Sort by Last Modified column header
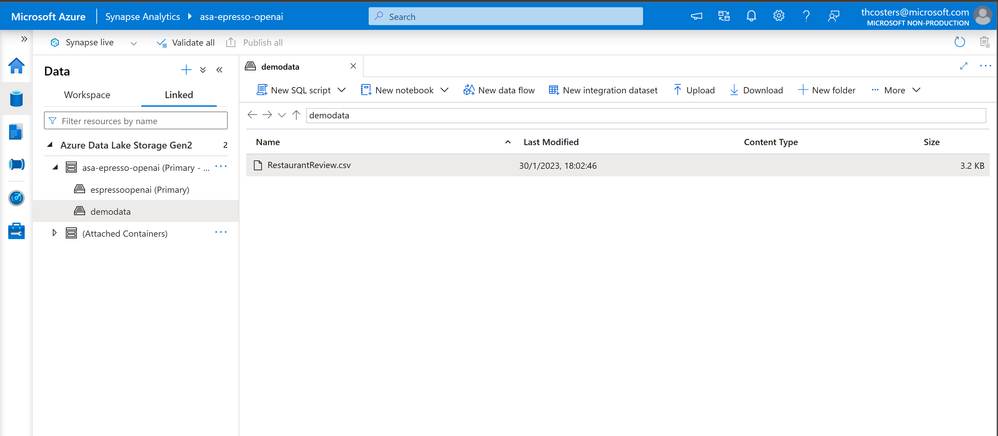This screenshot has height=436, width=998. tap(551, 142)
